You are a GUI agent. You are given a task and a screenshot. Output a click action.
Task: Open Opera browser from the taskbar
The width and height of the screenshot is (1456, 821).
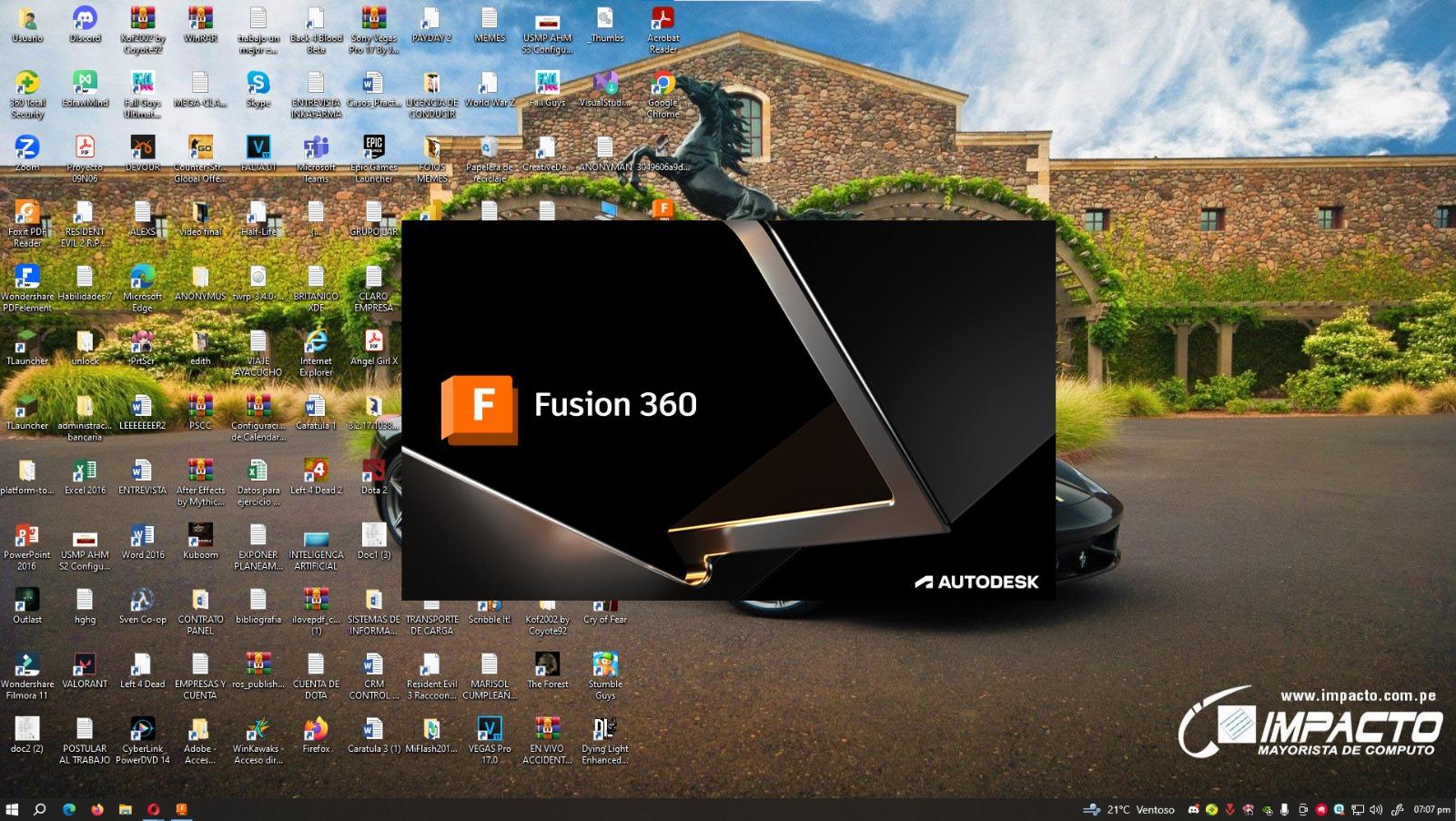click(154, 809)
